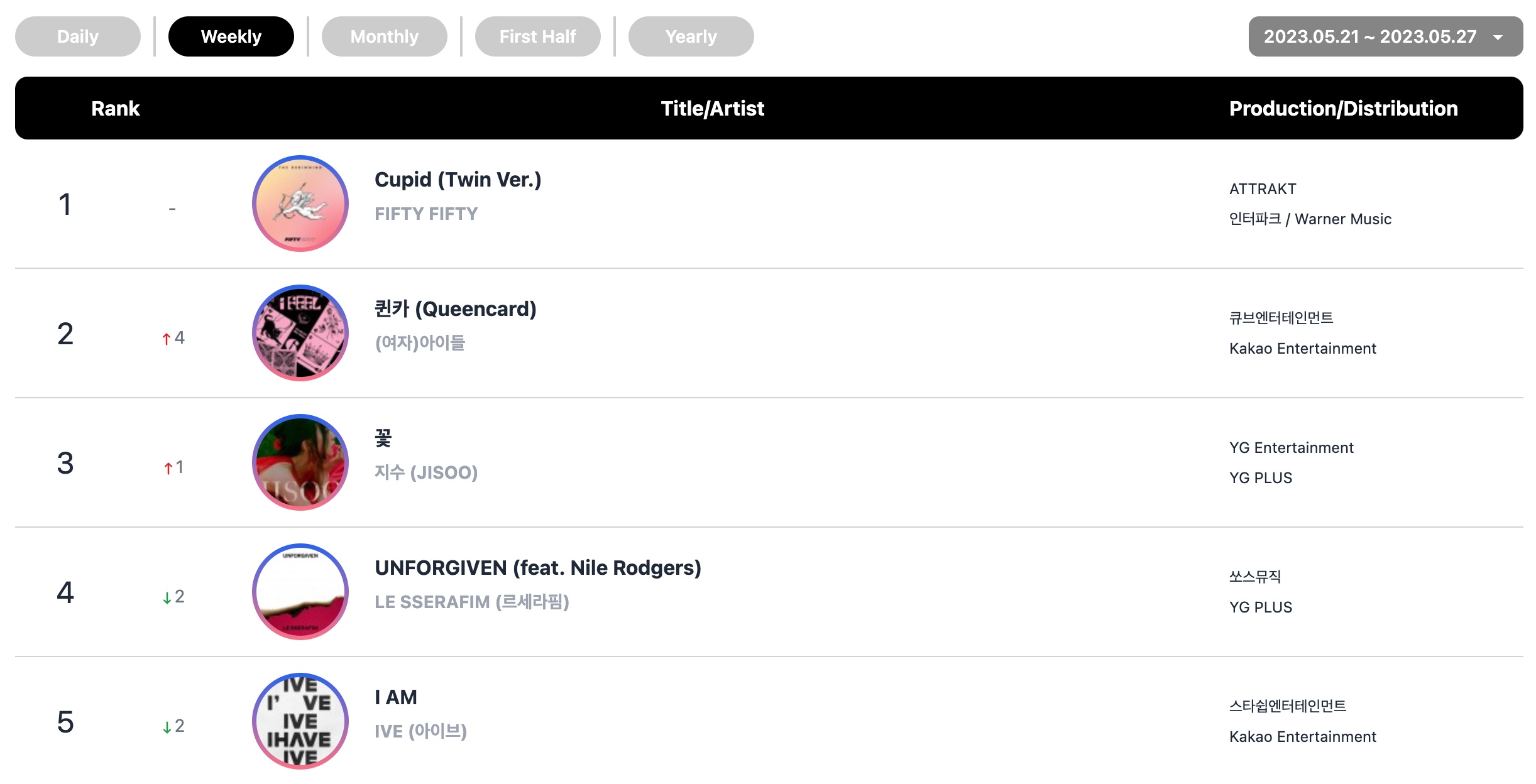Open the 퀸카 (Queencard) song title

point(456,309)
